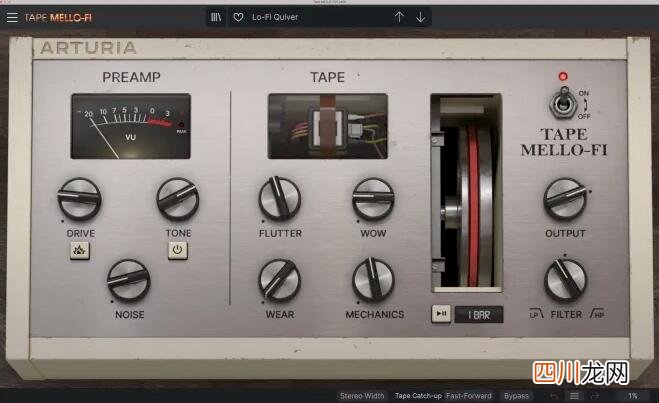Click the Tone knob
Screen dimensions: 659x403
tap(178, 199)
